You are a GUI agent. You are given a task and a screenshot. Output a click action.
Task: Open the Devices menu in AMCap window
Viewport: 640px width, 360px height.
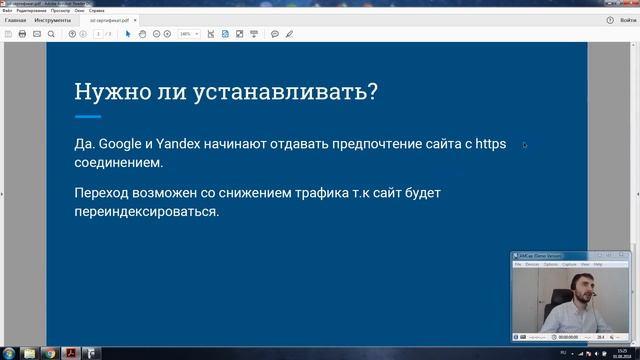click(x=532, y=264)
